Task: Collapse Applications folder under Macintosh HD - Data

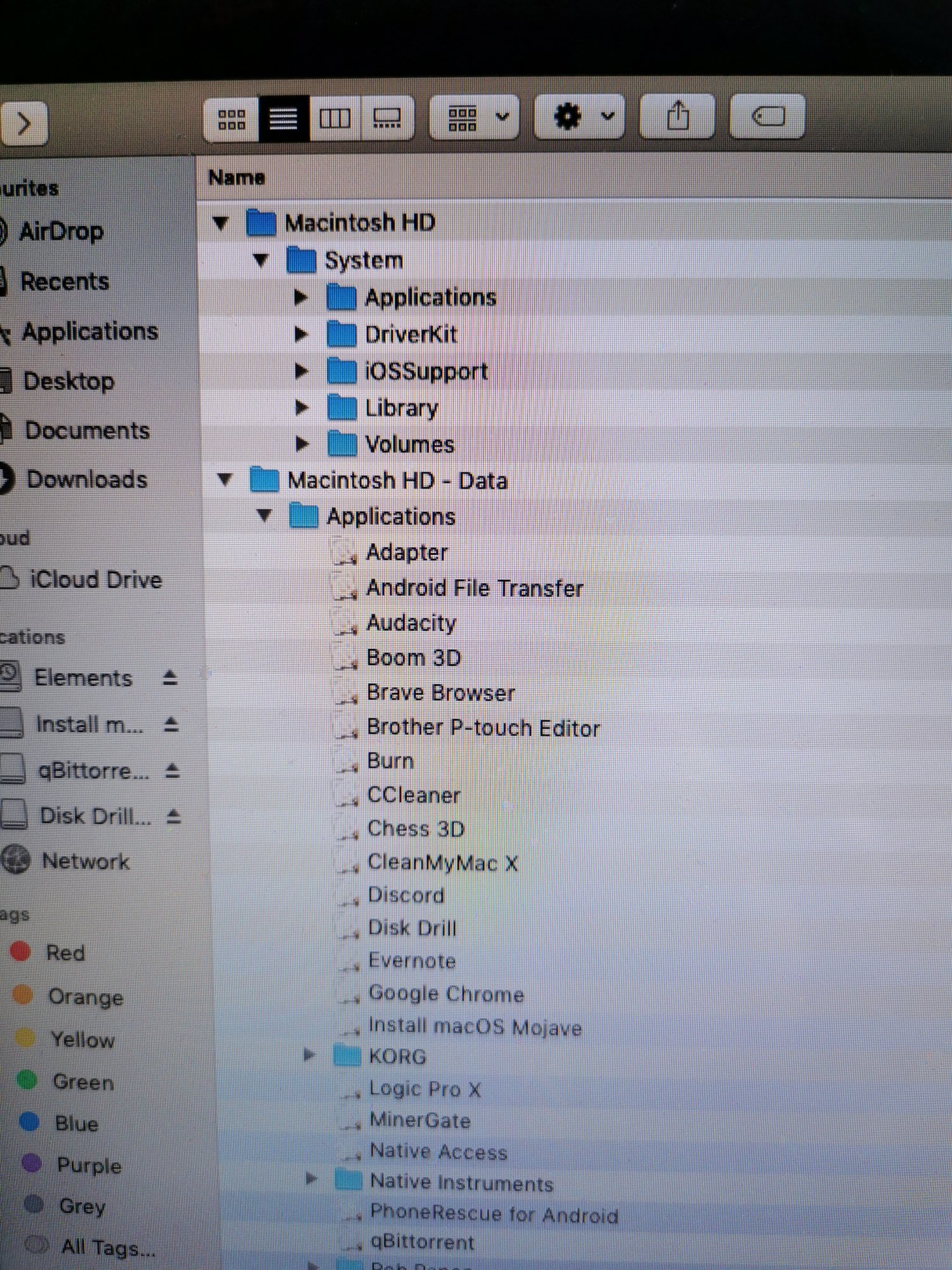Action: (264, 516)
